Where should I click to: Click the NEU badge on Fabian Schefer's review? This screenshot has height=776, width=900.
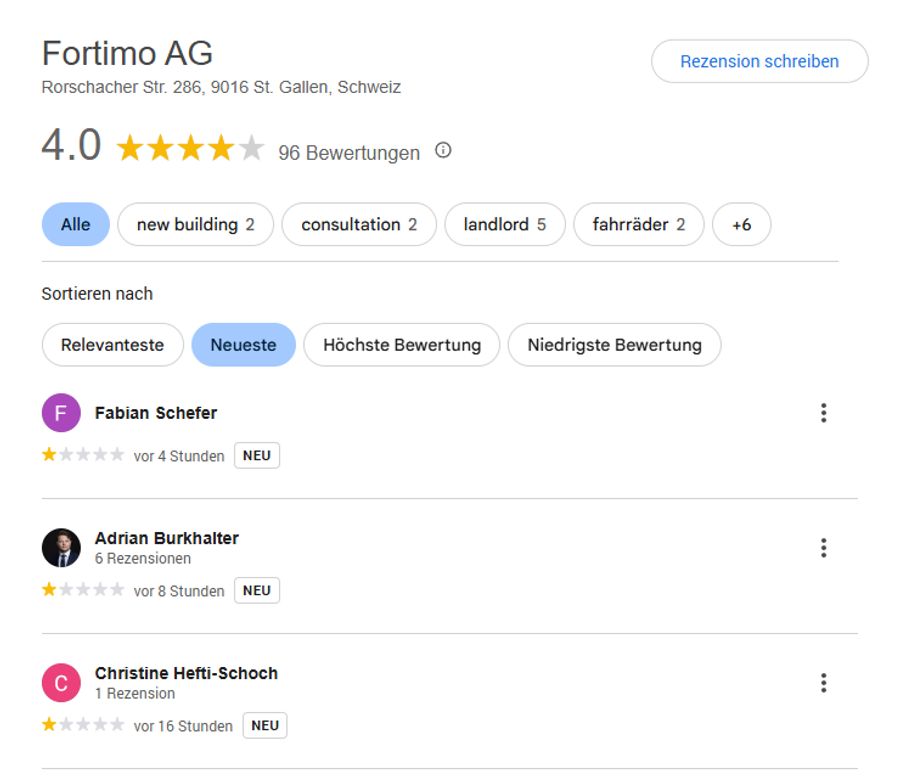tap(257, 455)
